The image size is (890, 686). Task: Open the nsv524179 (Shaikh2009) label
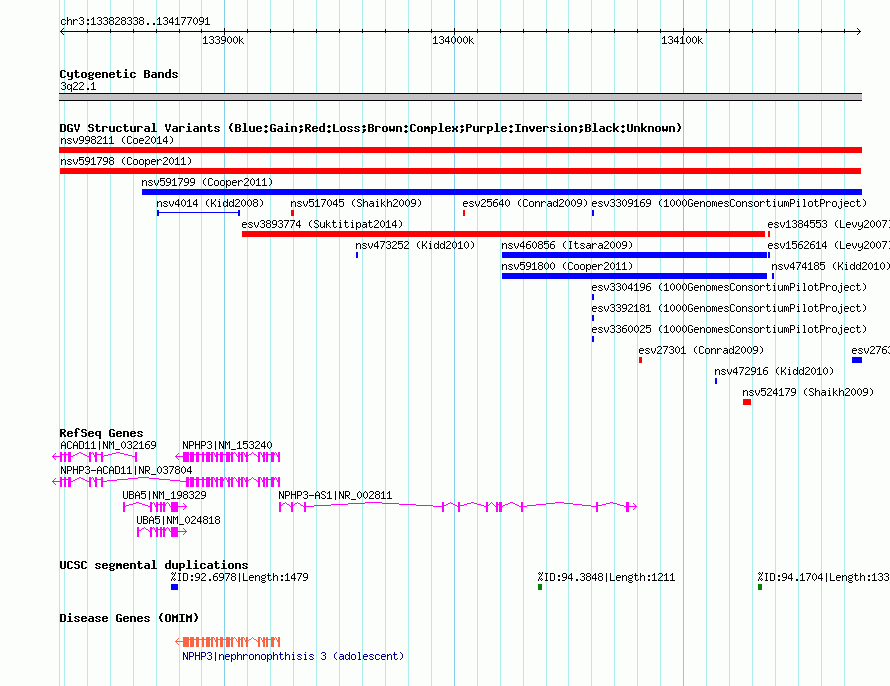pyautogui.click(x=808, y=392)
